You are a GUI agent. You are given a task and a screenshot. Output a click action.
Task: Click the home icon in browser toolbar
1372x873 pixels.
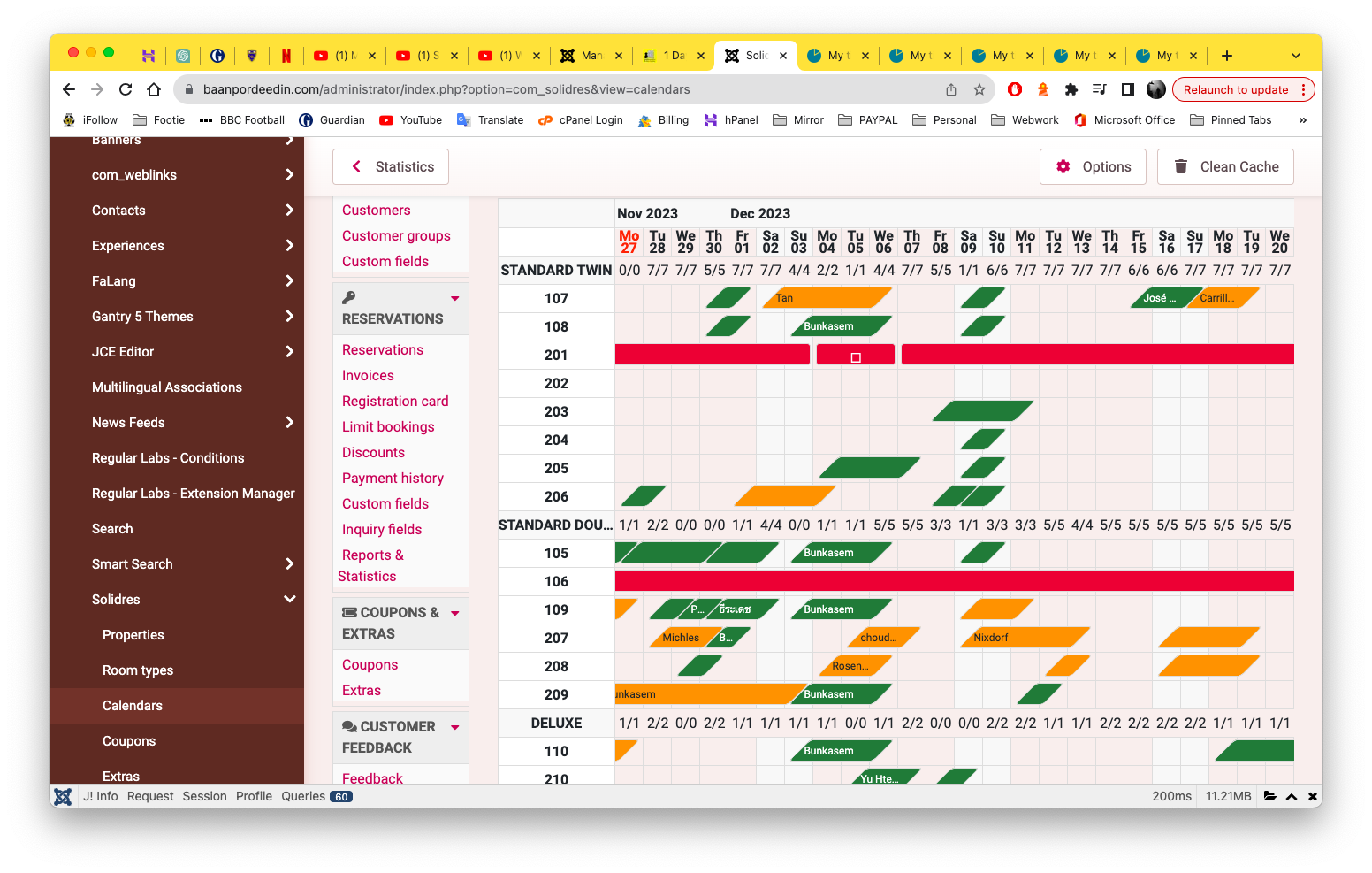[x=154, y=89]
